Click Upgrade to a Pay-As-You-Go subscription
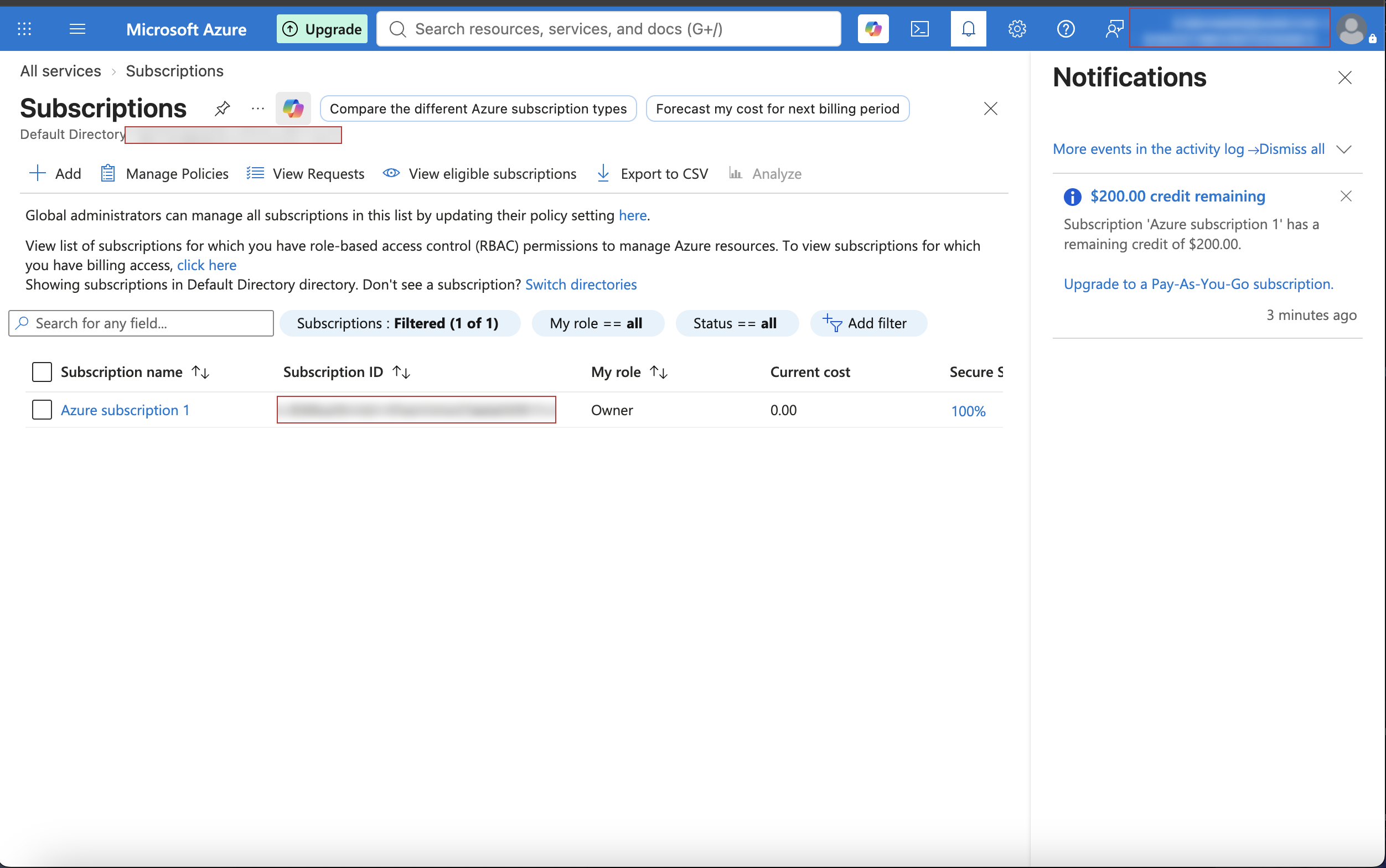Screen dimensions: 1386x868 (x=1198, y=284)
